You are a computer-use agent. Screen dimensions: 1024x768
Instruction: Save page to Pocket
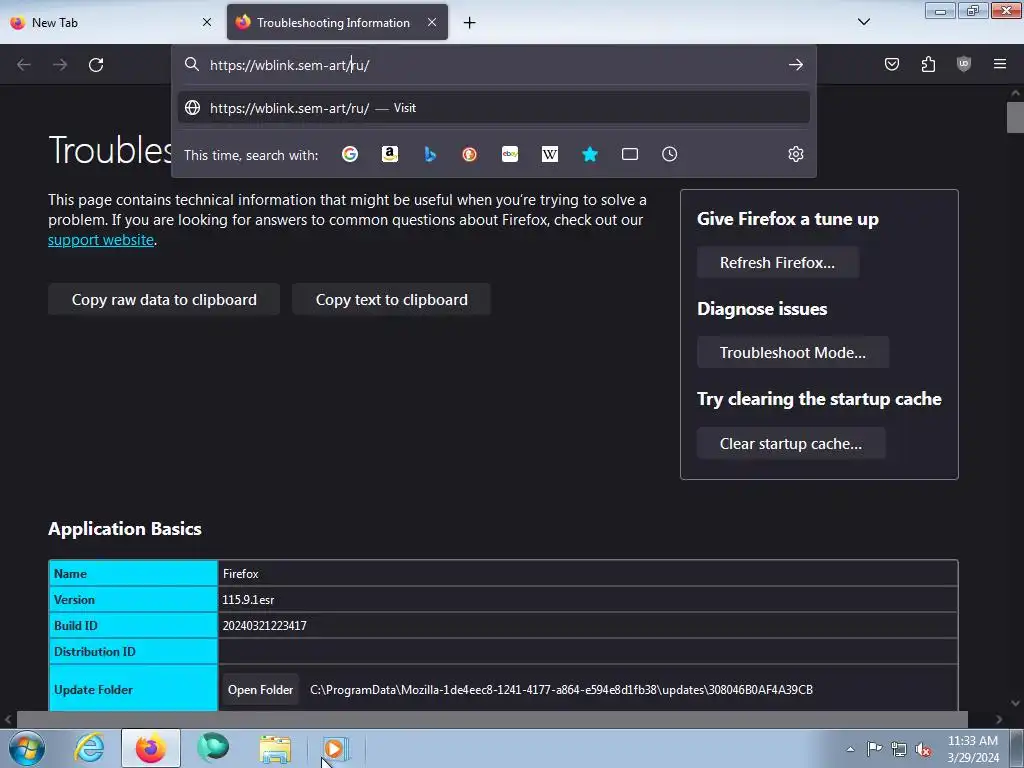892,64
